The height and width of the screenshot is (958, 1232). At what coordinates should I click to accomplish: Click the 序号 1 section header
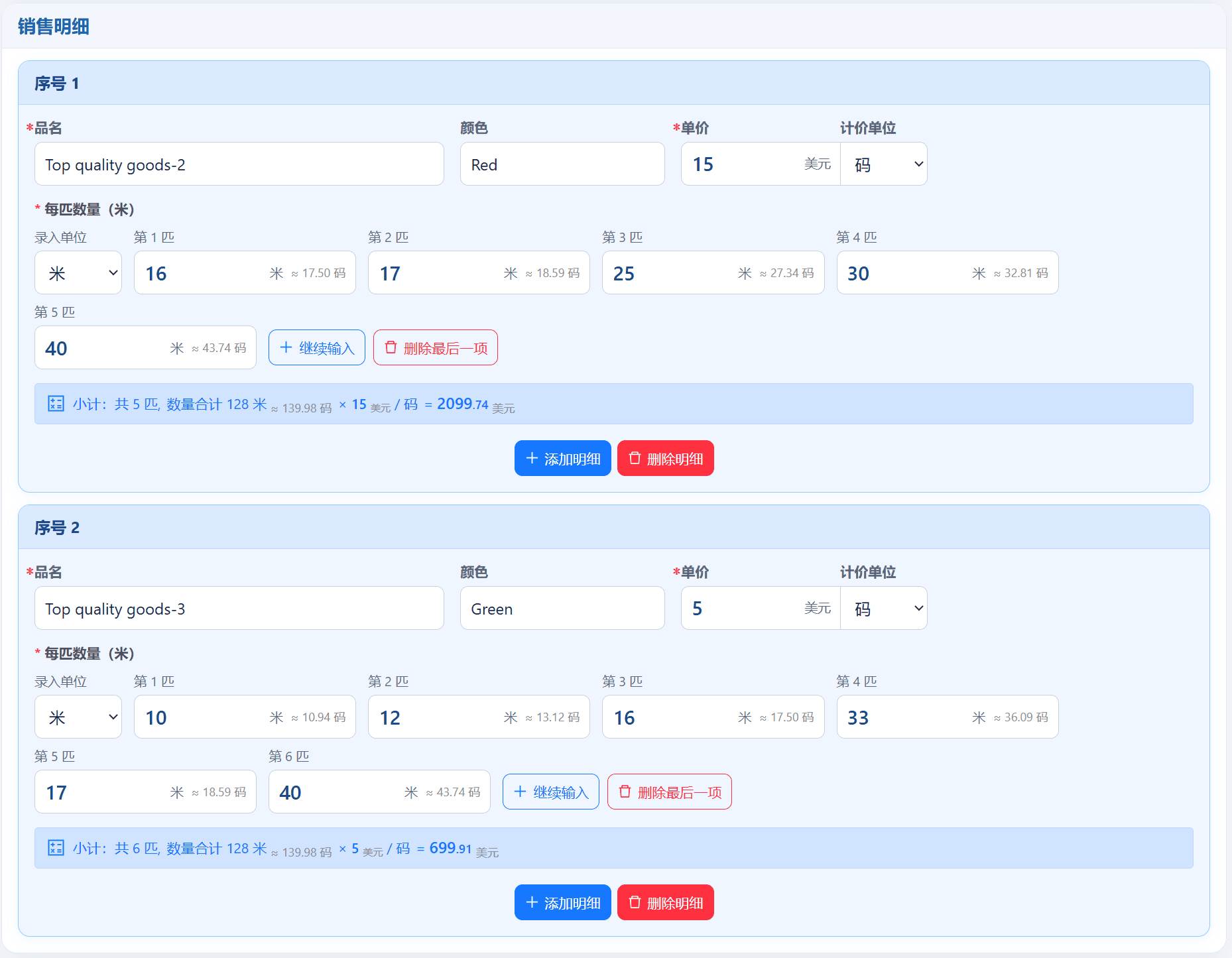614,83
